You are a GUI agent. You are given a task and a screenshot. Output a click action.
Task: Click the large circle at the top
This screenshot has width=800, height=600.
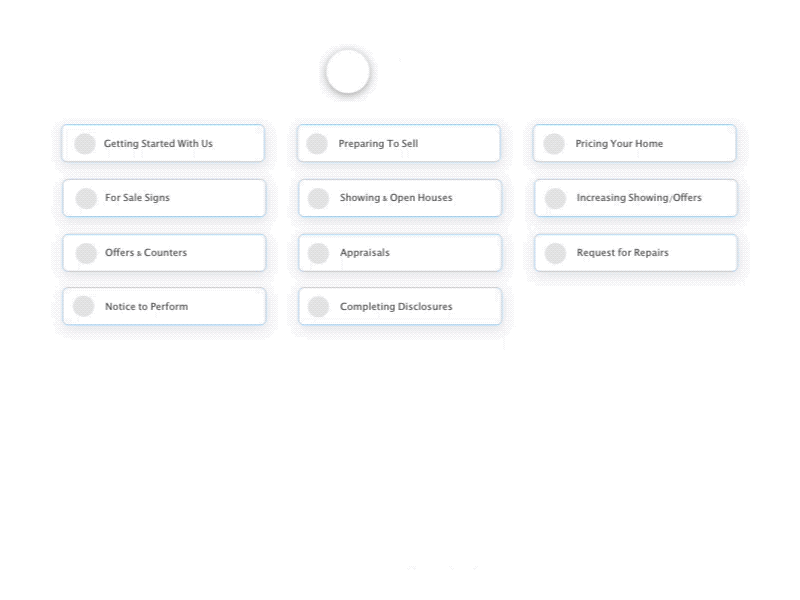click(347, 70)
